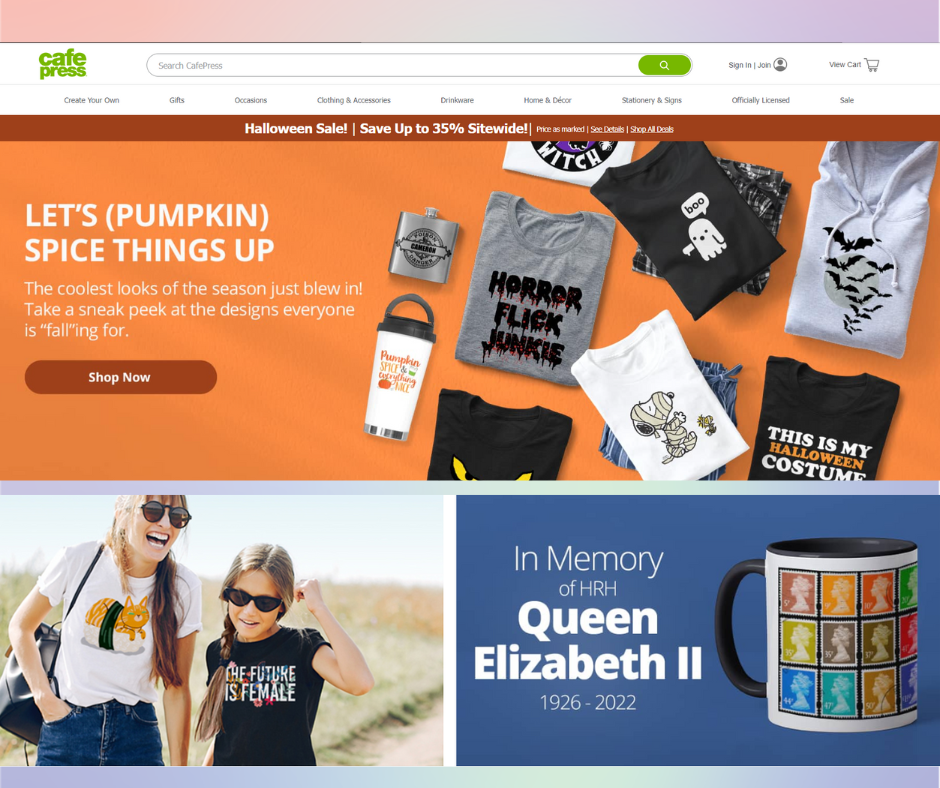This screenshot has width=940, height=788.
Task: Follow the Shop All Deals link
Action: pos(652,129)
